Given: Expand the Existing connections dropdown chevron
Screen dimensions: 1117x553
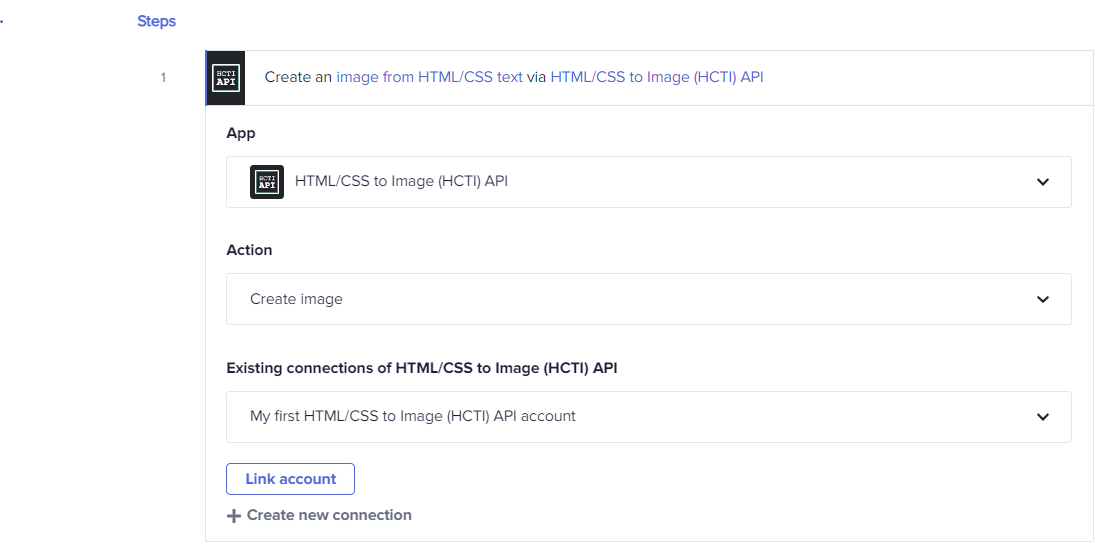Looking at the screenshot, I should click(1043, 417).
